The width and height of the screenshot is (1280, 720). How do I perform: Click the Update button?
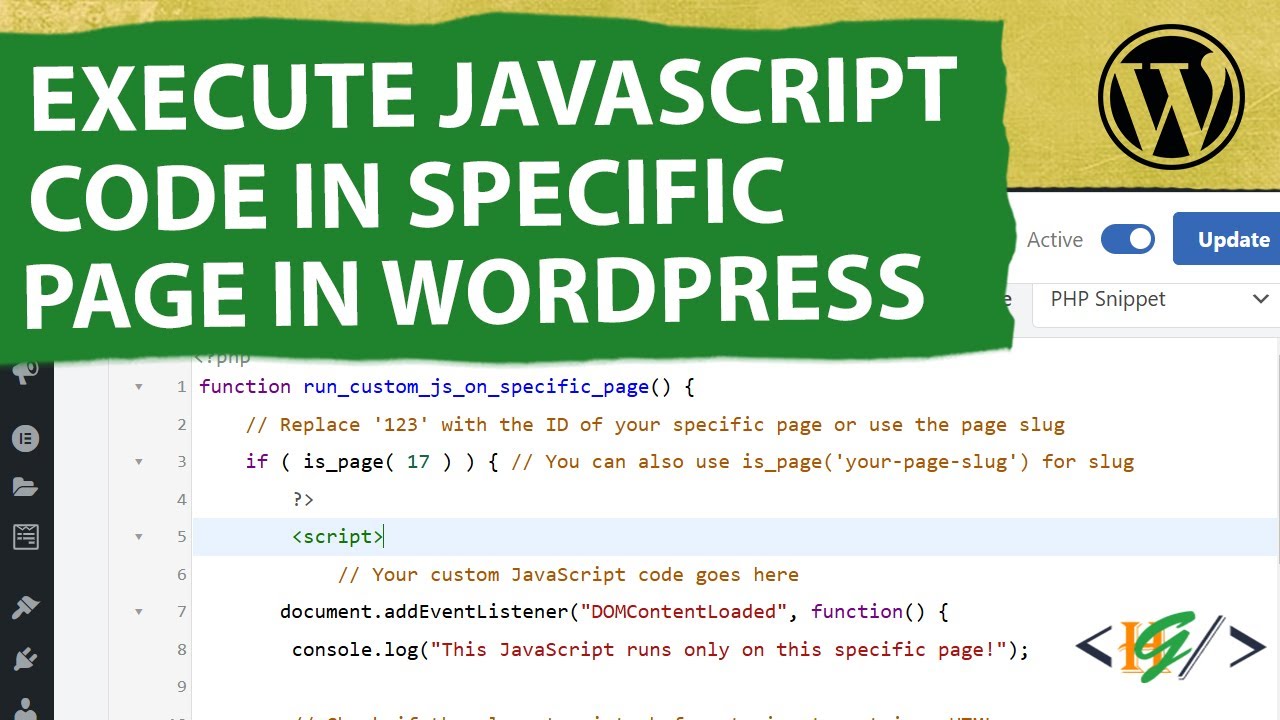click(x=1228, y=239)
